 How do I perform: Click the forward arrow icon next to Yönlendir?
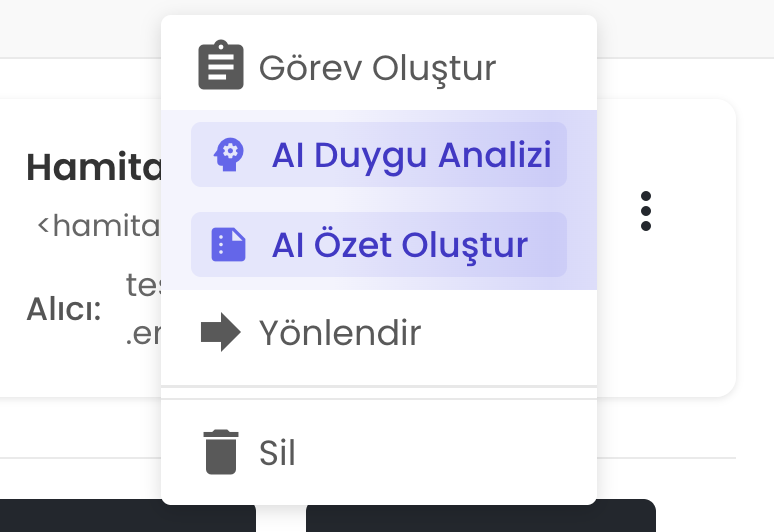click(221, 333)
